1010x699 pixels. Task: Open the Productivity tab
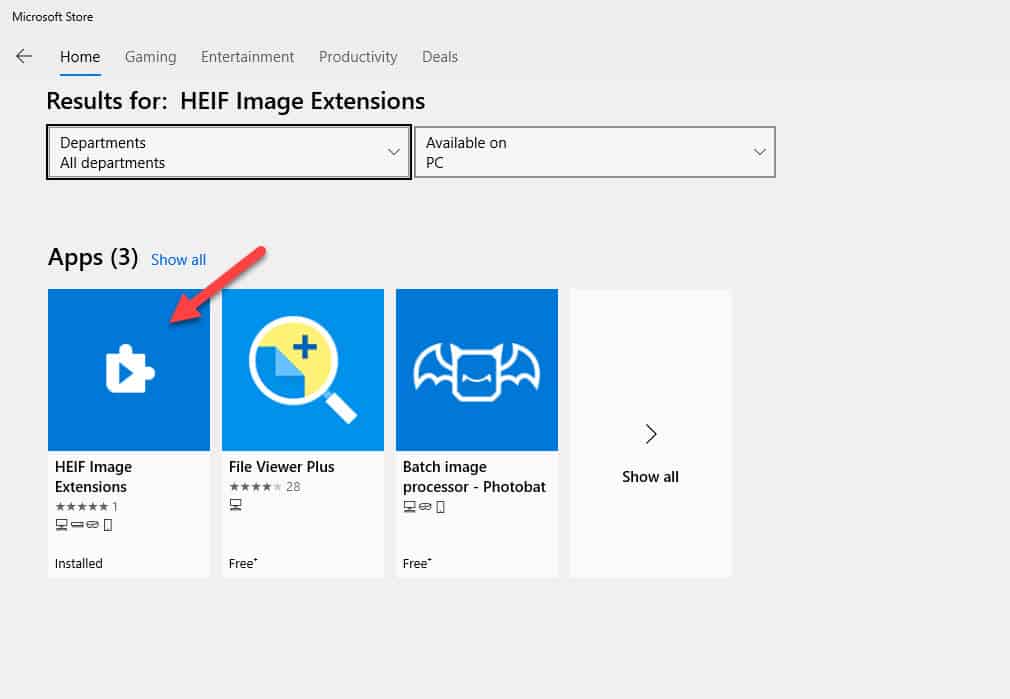coord(358,57)
